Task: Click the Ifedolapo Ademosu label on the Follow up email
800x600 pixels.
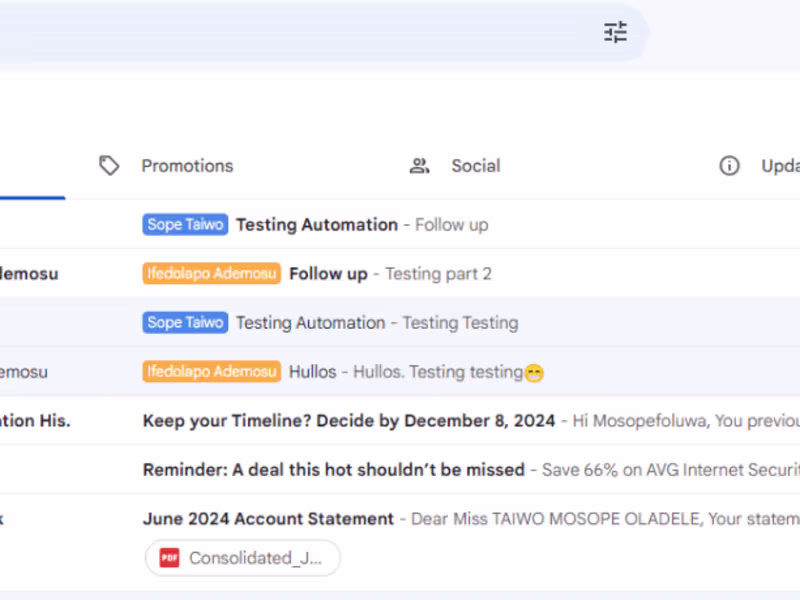Action: (211, 274)
